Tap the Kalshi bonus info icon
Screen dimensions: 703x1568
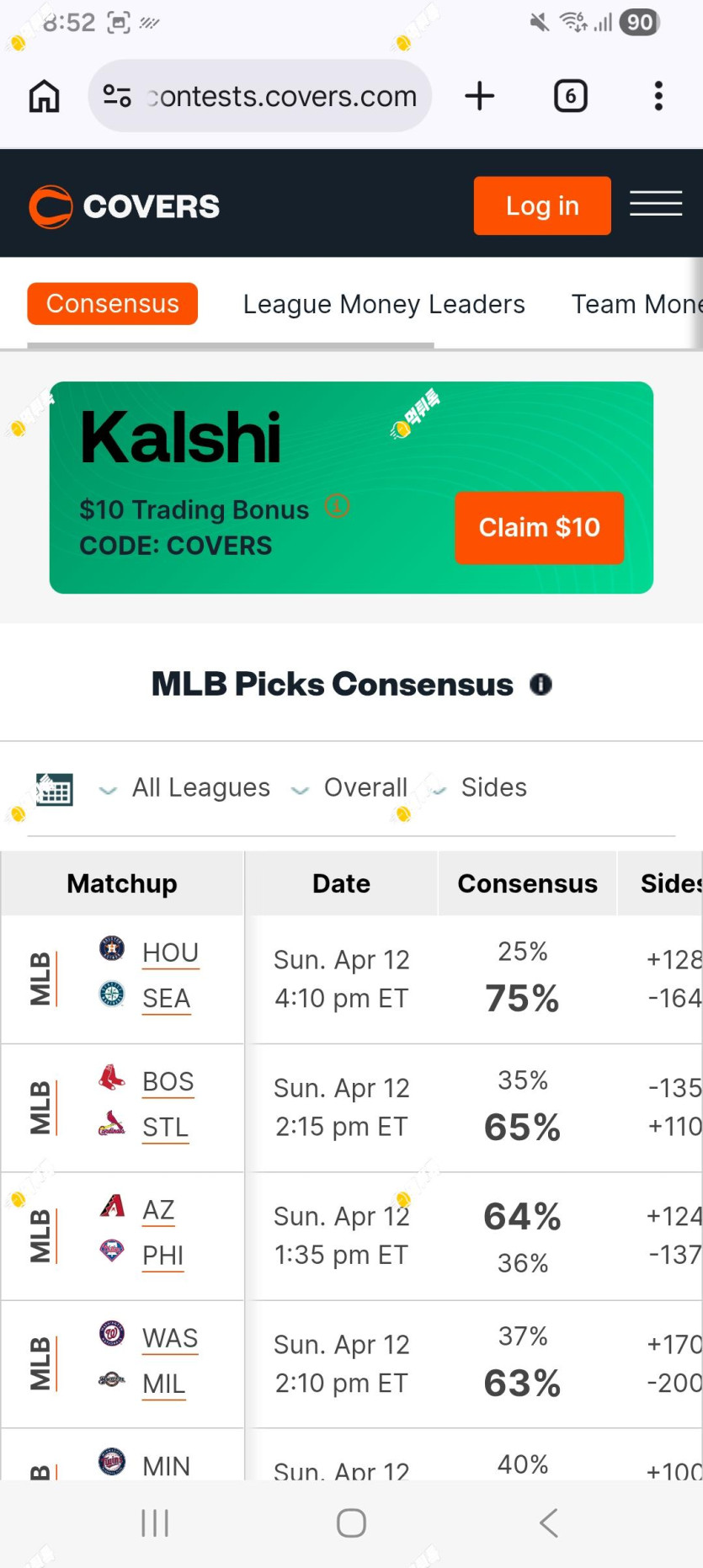337,506
